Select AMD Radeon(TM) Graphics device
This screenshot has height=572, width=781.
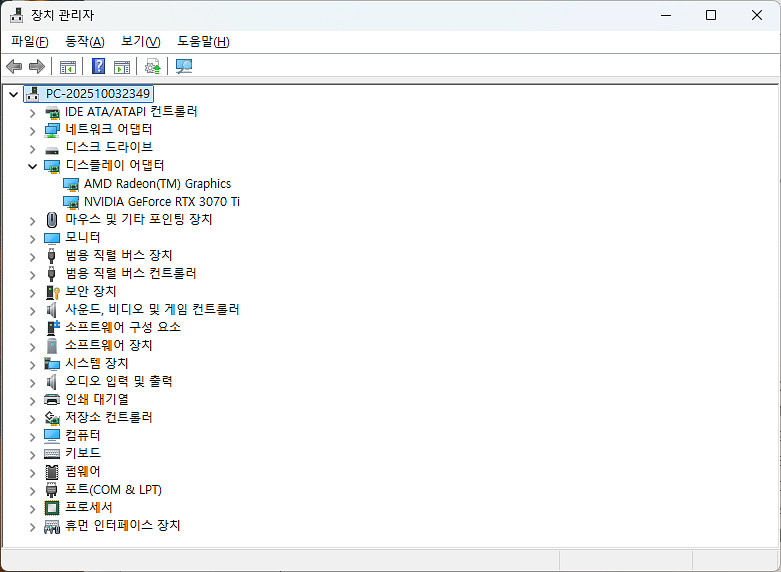click(157, 183)
